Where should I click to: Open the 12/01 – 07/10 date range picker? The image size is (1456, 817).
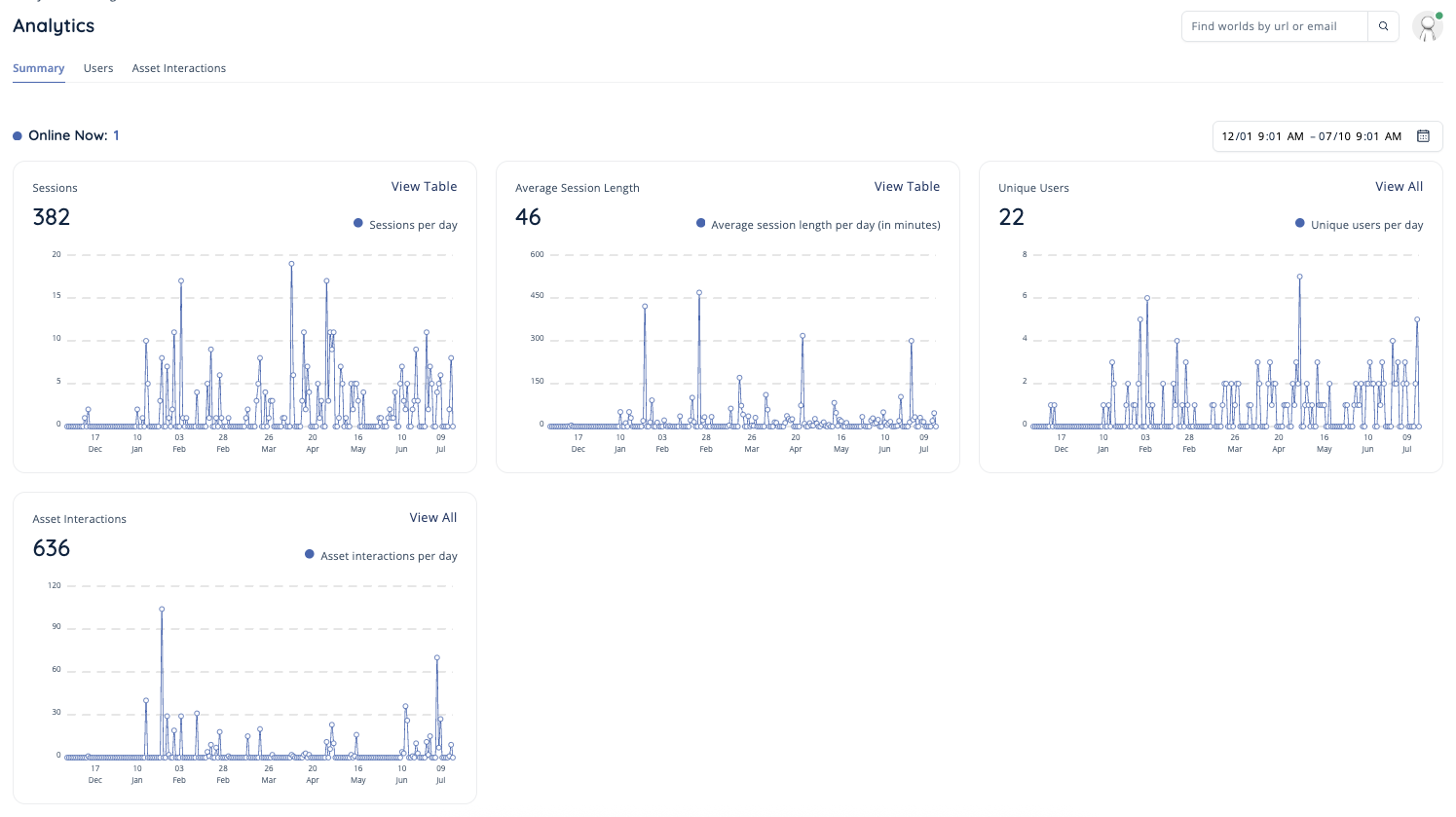(x=1327, y=136)
